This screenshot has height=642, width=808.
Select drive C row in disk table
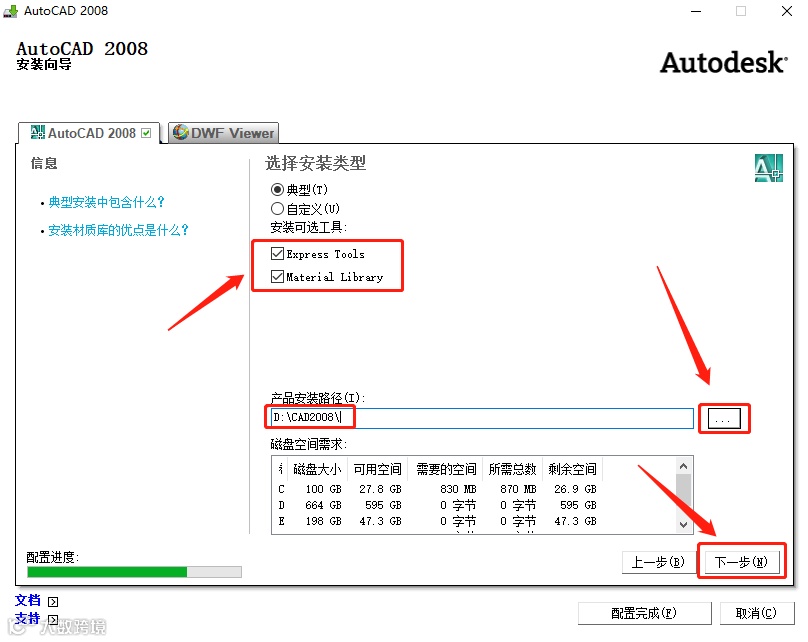pos(437,489)
